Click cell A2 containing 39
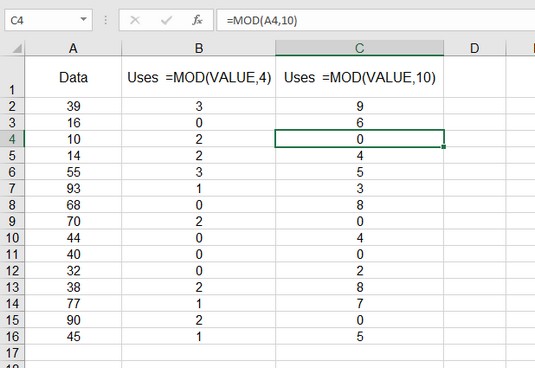 [x=73, y=106]
